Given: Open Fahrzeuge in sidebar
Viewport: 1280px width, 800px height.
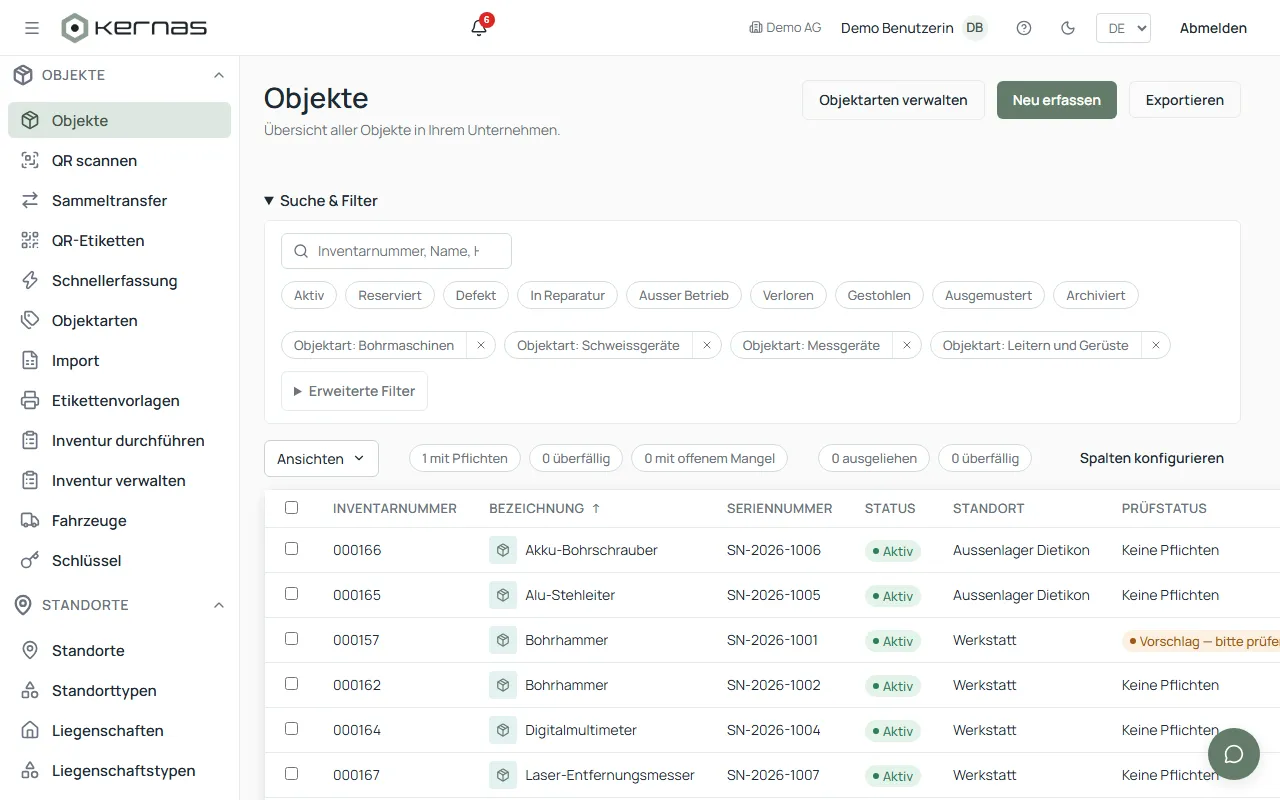Looking at the screenshot, I should pos(119,520).
